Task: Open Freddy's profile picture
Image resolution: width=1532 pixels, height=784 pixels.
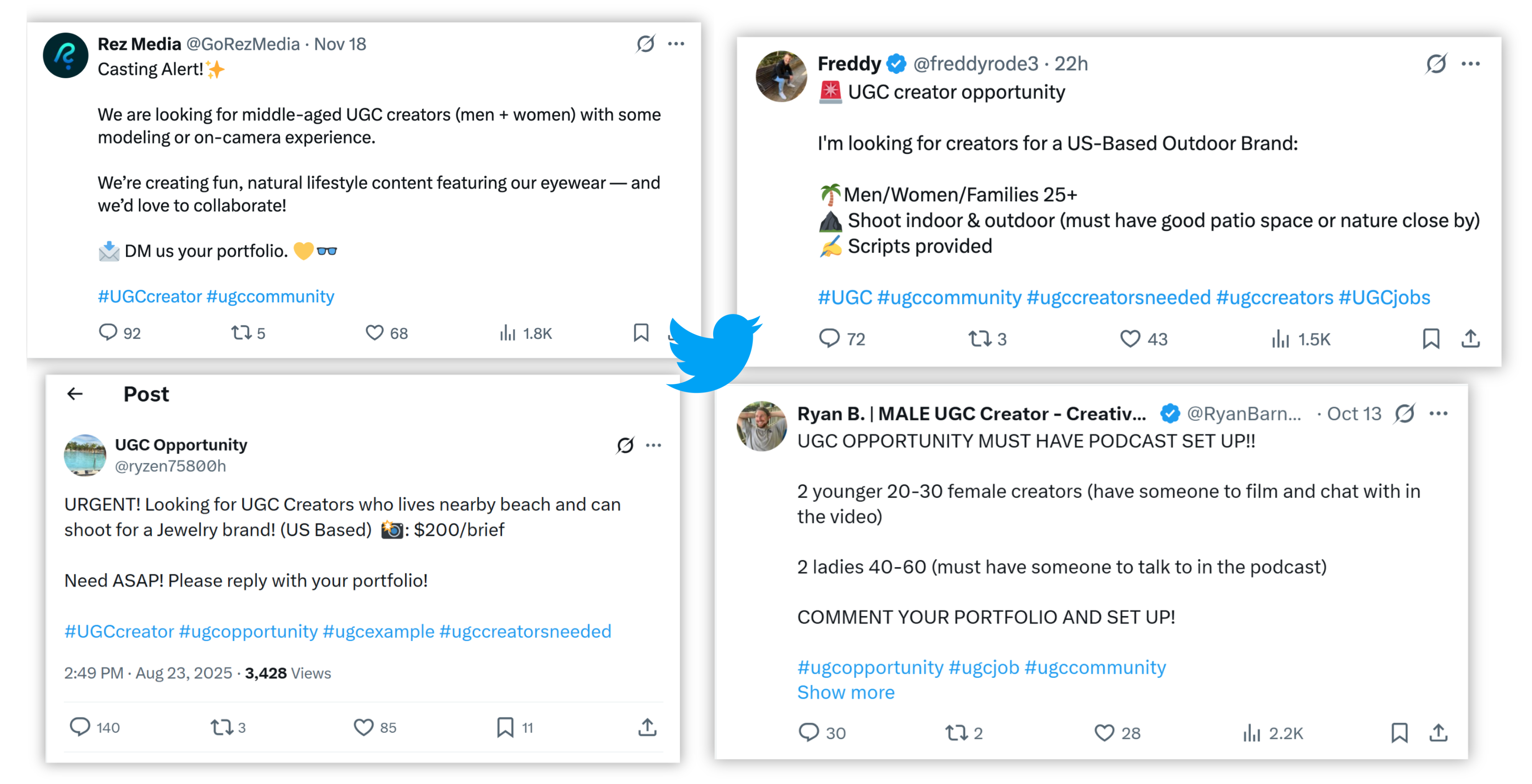Action: tap(781, 77)
